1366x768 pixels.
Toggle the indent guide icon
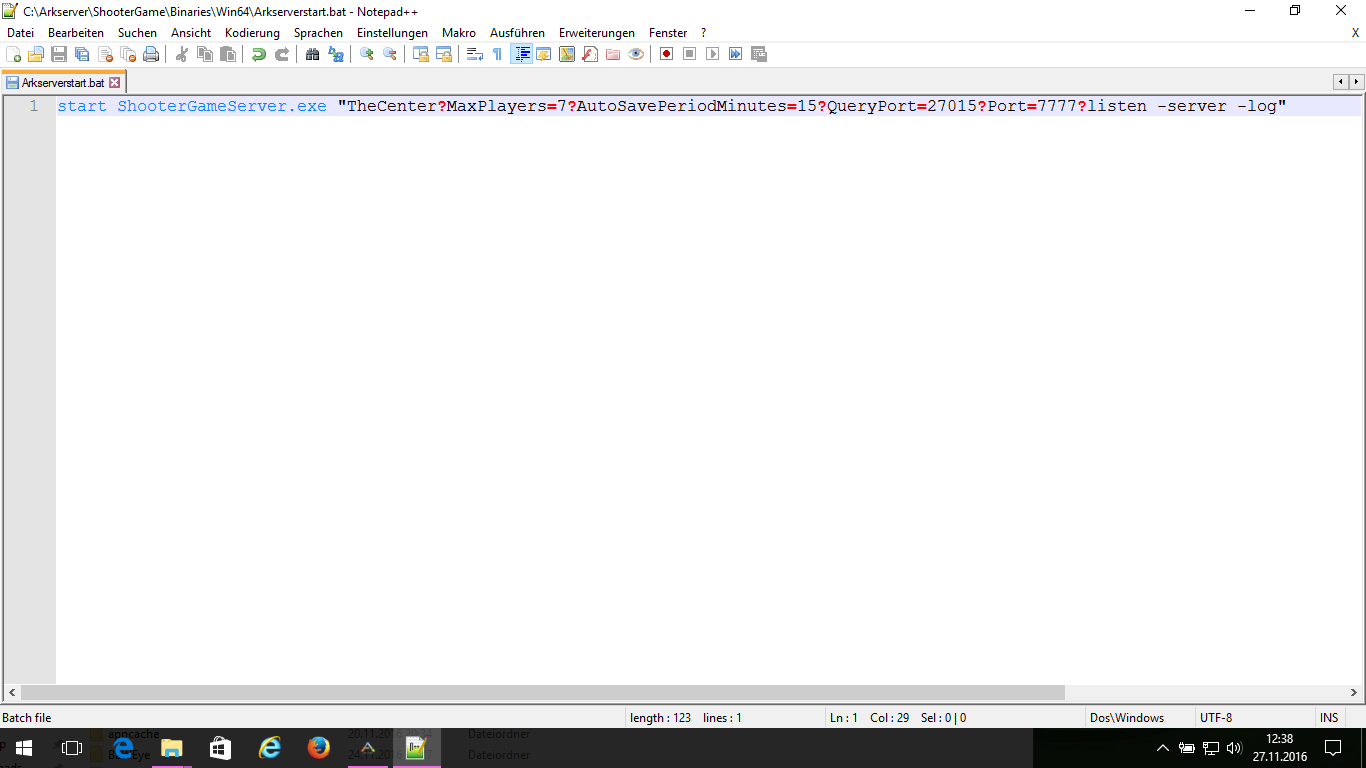coord(521,54)
